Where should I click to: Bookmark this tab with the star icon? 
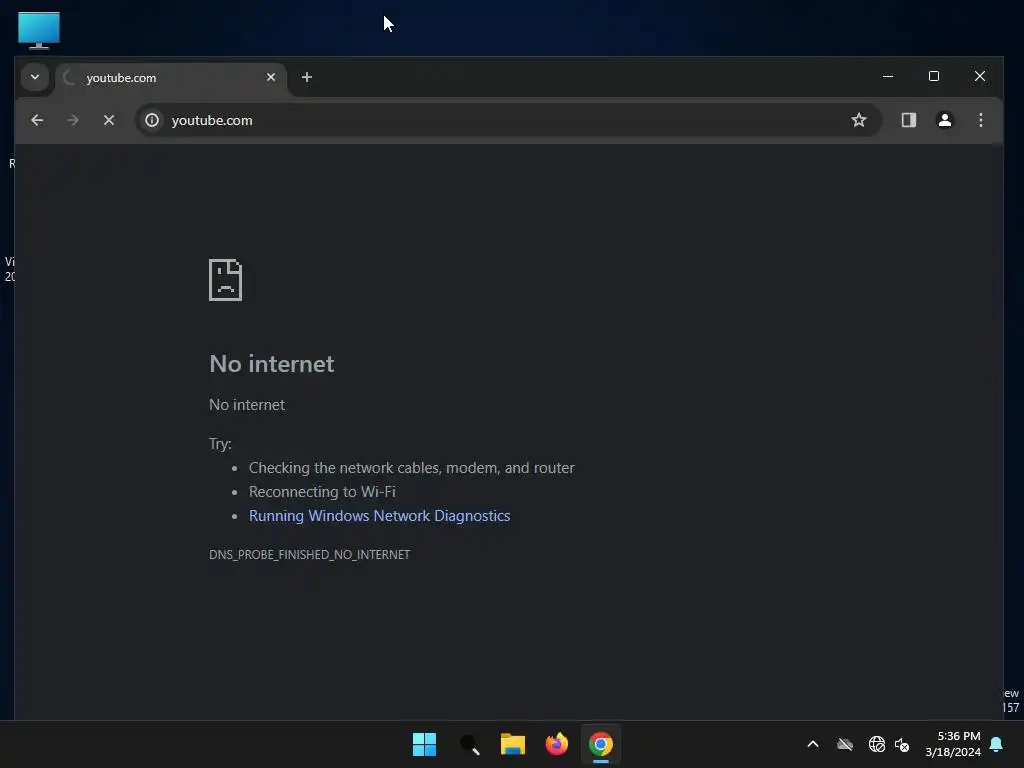tap(859, 120)
